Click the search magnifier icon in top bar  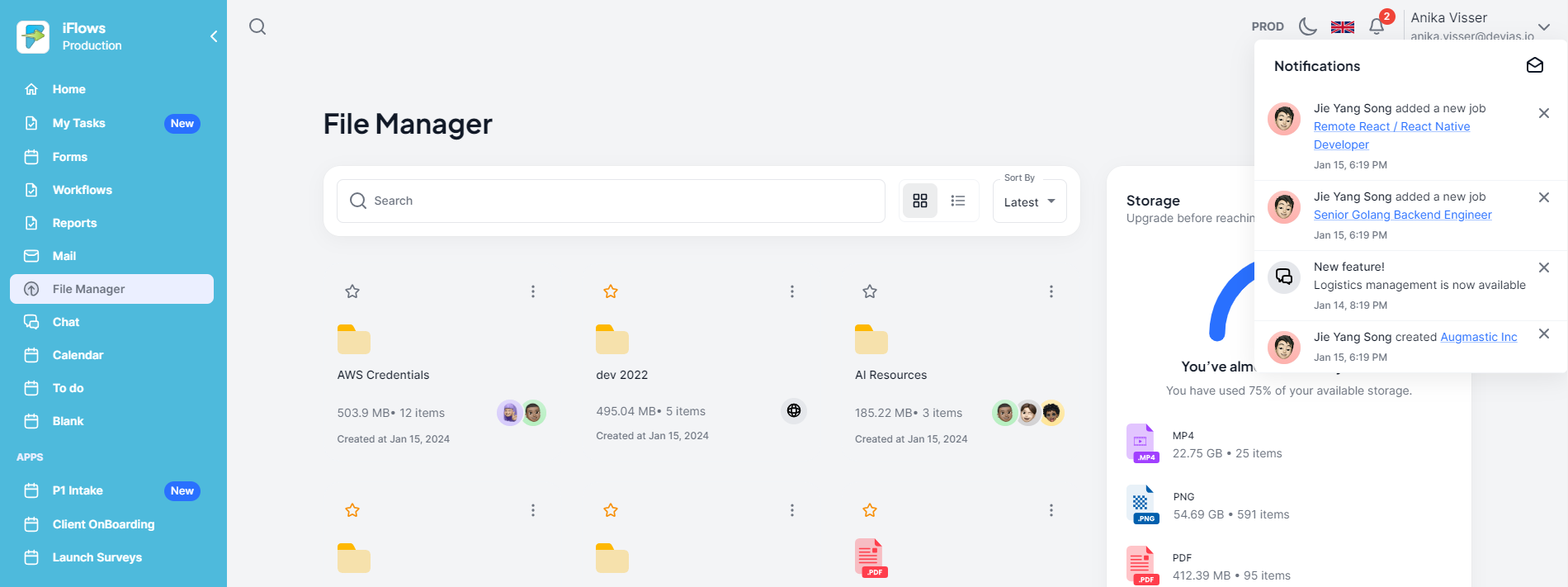tap(257, 26)
